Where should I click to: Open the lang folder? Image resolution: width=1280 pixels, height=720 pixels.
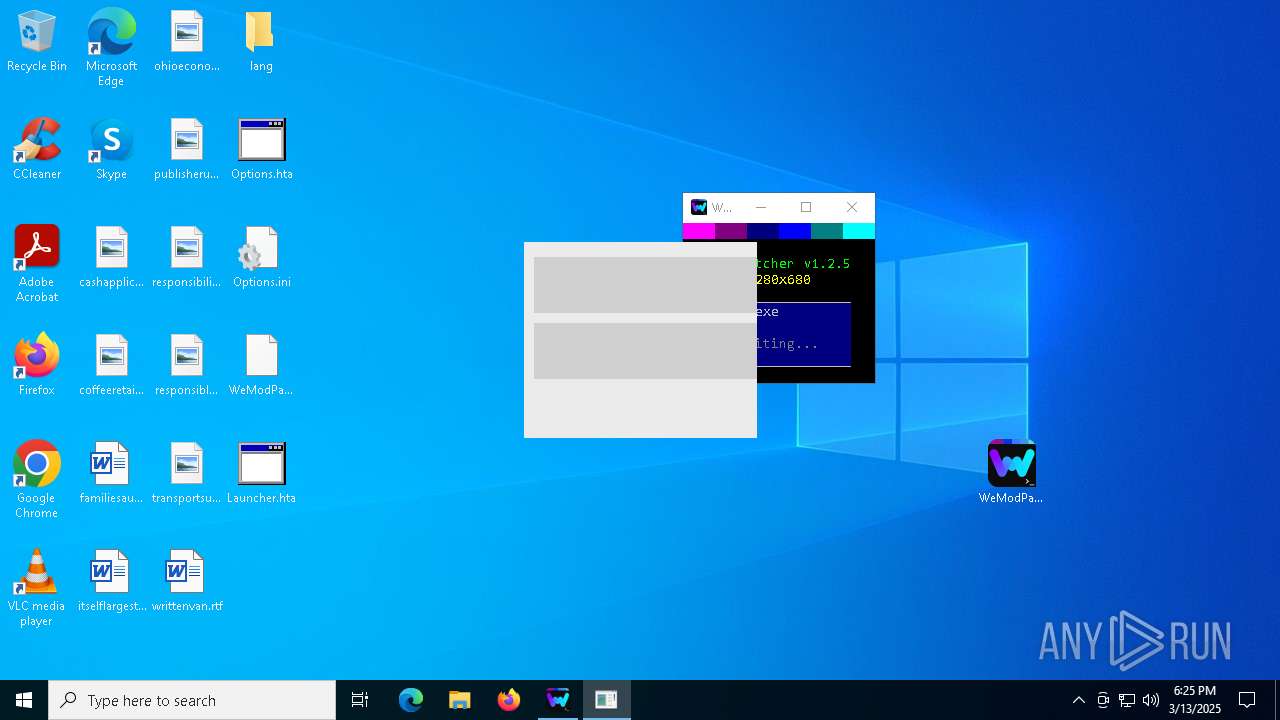(x=261, y=42)
